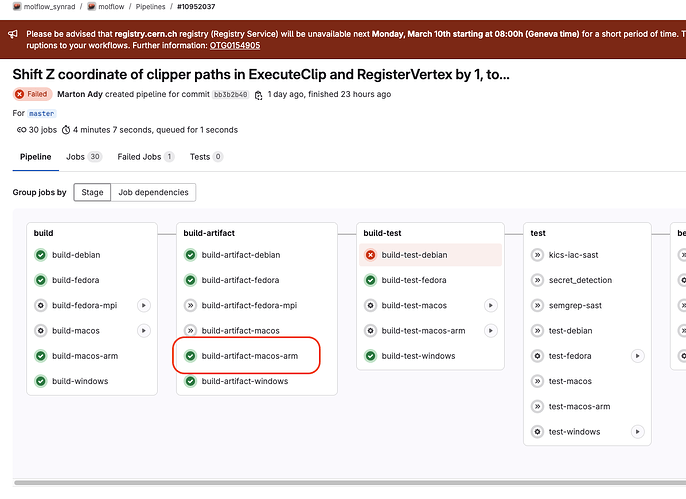
Task: Copy commit SHA with the clipboard icon
Action: 259,95
